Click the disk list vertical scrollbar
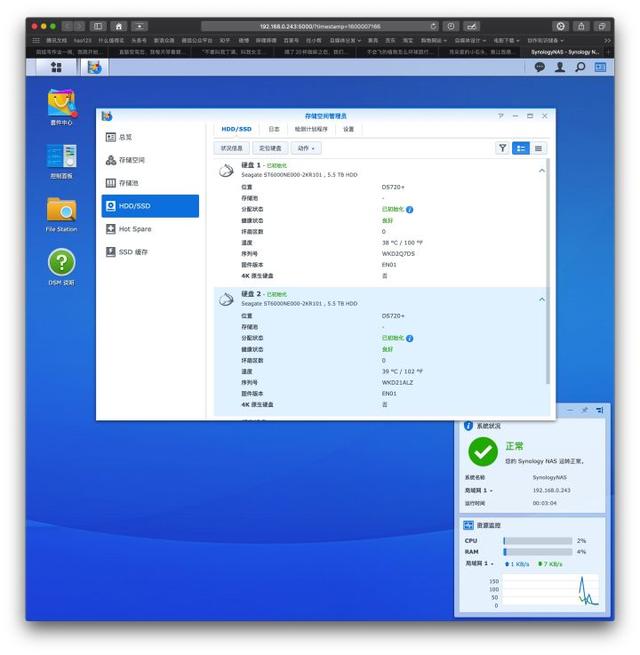The width and height of the screenshot is (640, 655). tap(548, 271)
